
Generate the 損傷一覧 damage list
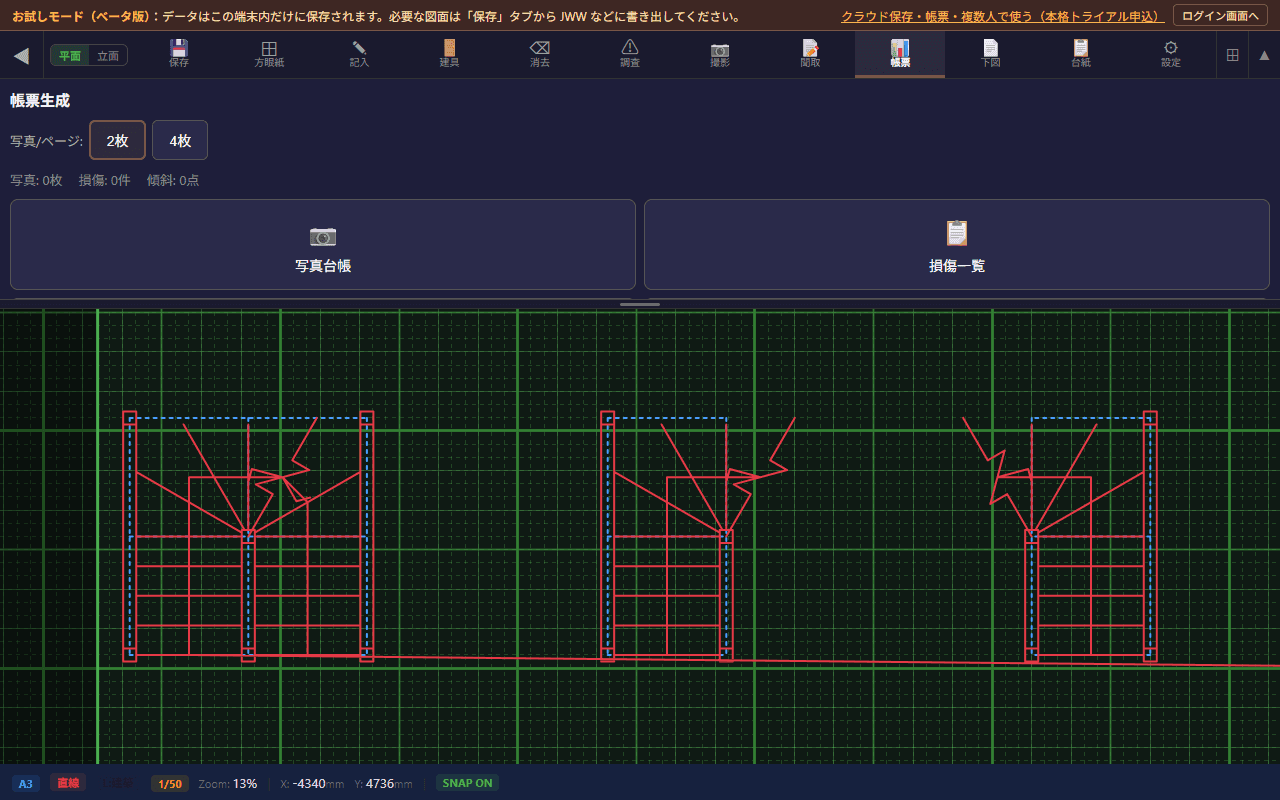coord(957,245)
